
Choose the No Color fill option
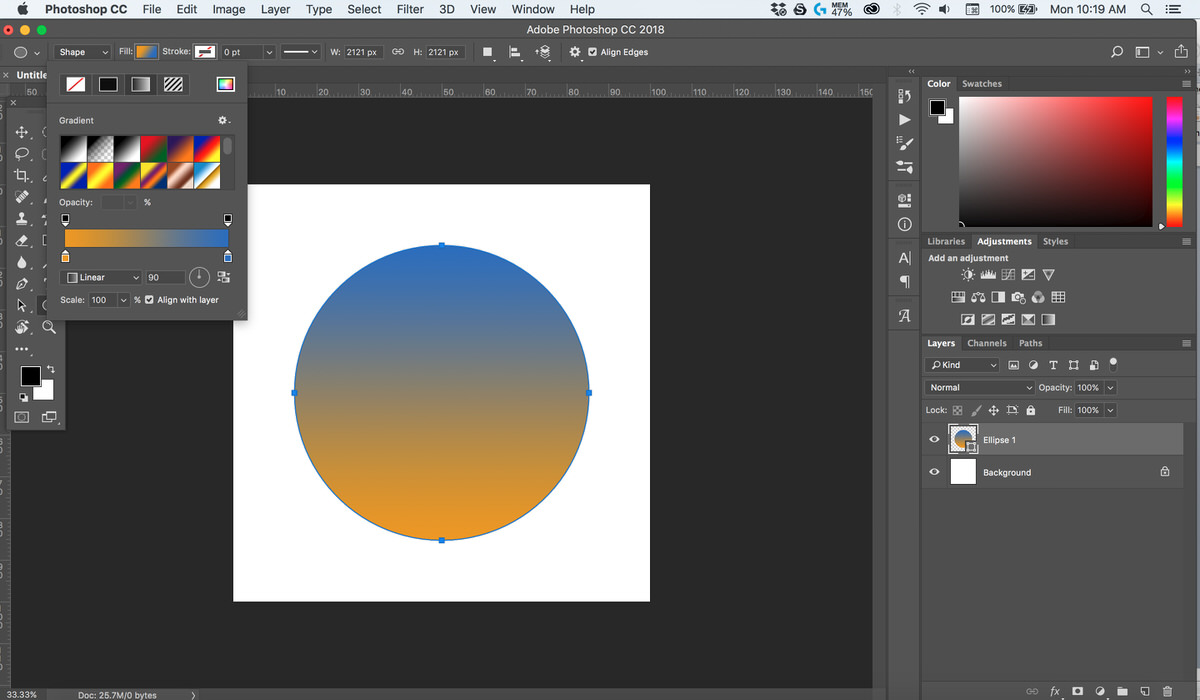(75, 85)
